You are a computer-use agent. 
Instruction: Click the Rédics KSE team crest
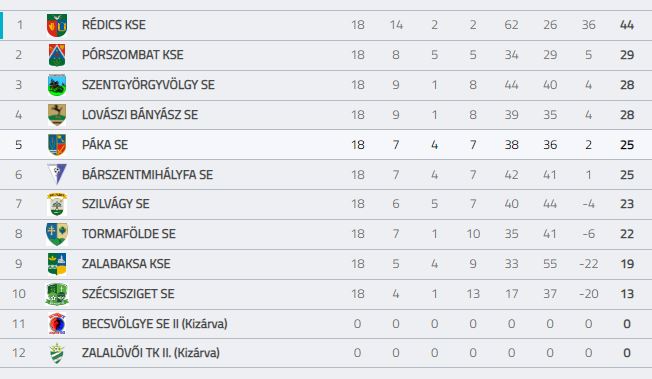click(57, 25)
